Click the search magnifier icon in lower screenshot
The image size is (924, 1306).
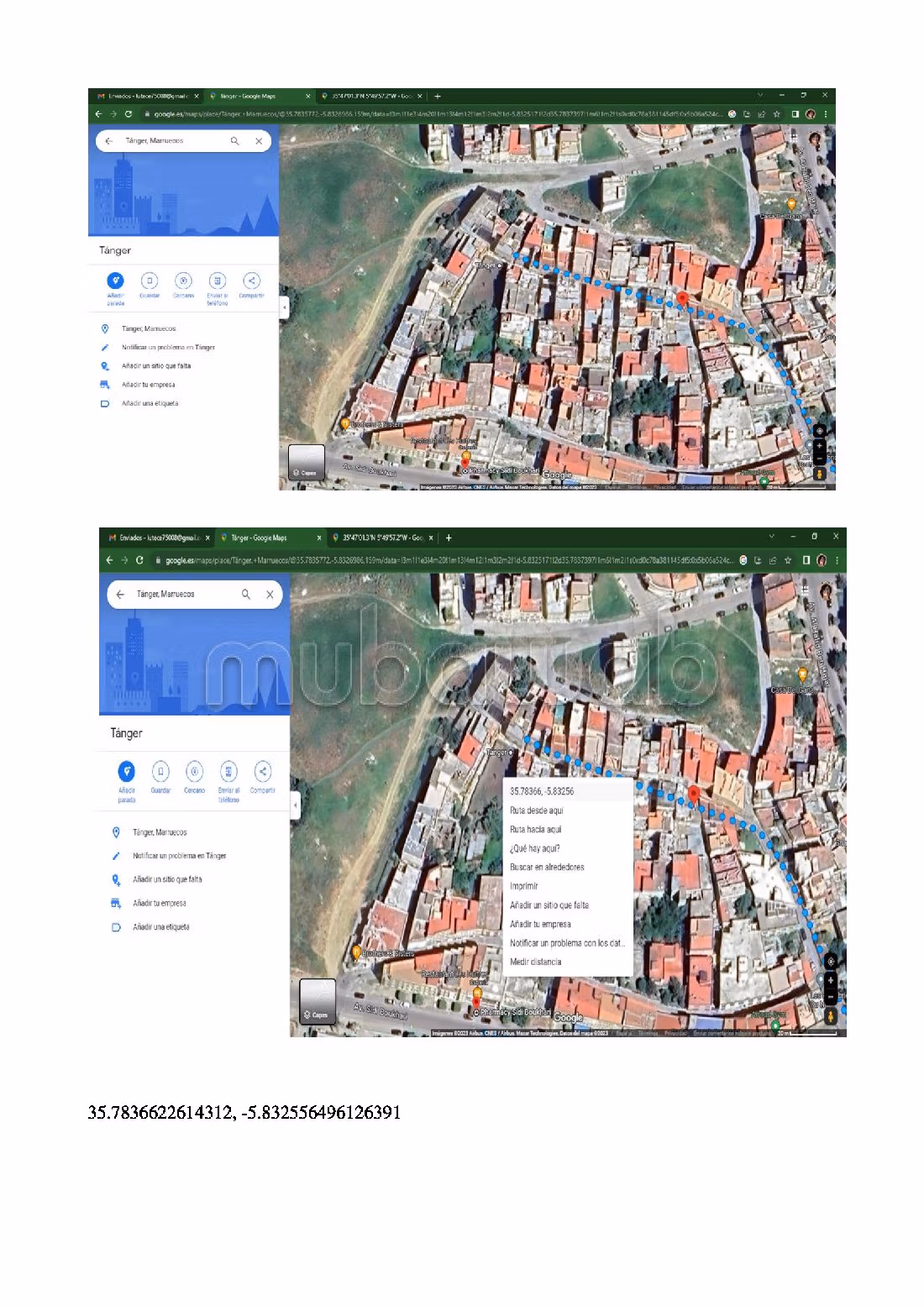(246, 594)
